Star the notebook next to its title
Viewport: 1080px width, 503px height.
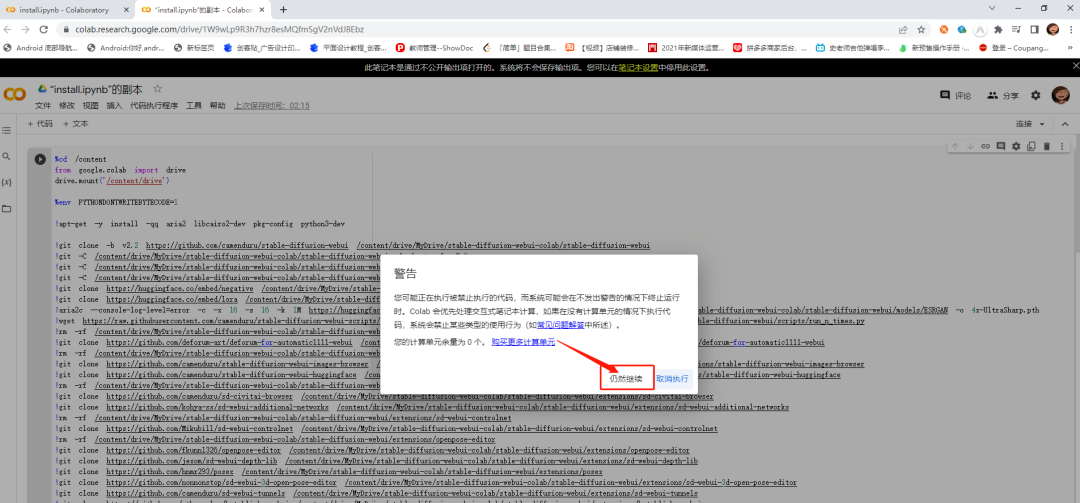157,89
